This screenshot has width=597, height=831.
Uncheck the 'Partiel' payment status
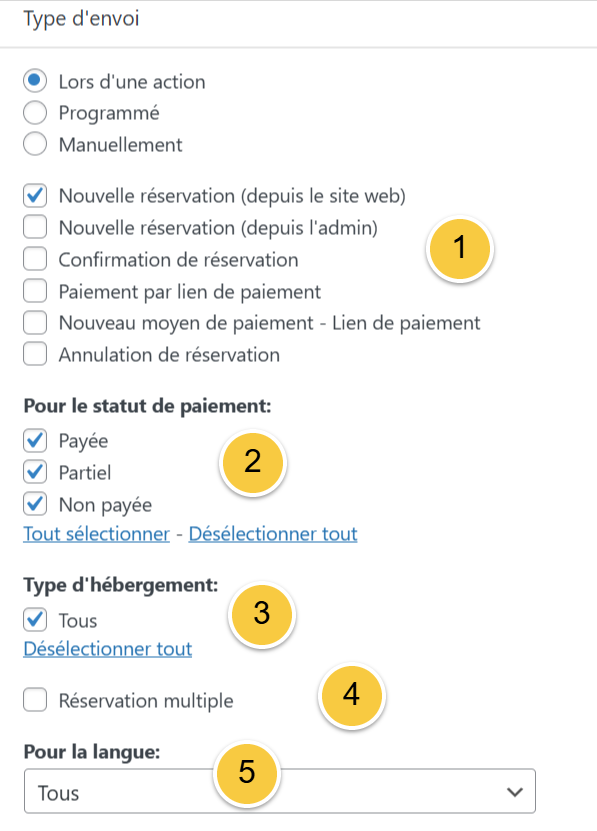coord(33,472)
